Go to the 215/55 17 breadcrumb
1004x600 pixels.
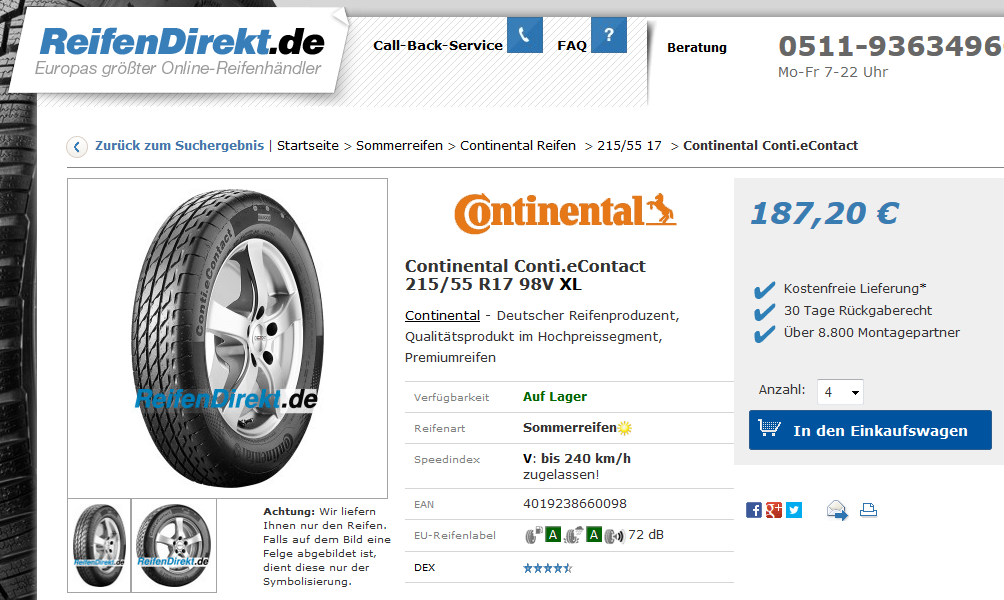click(629, 146)
